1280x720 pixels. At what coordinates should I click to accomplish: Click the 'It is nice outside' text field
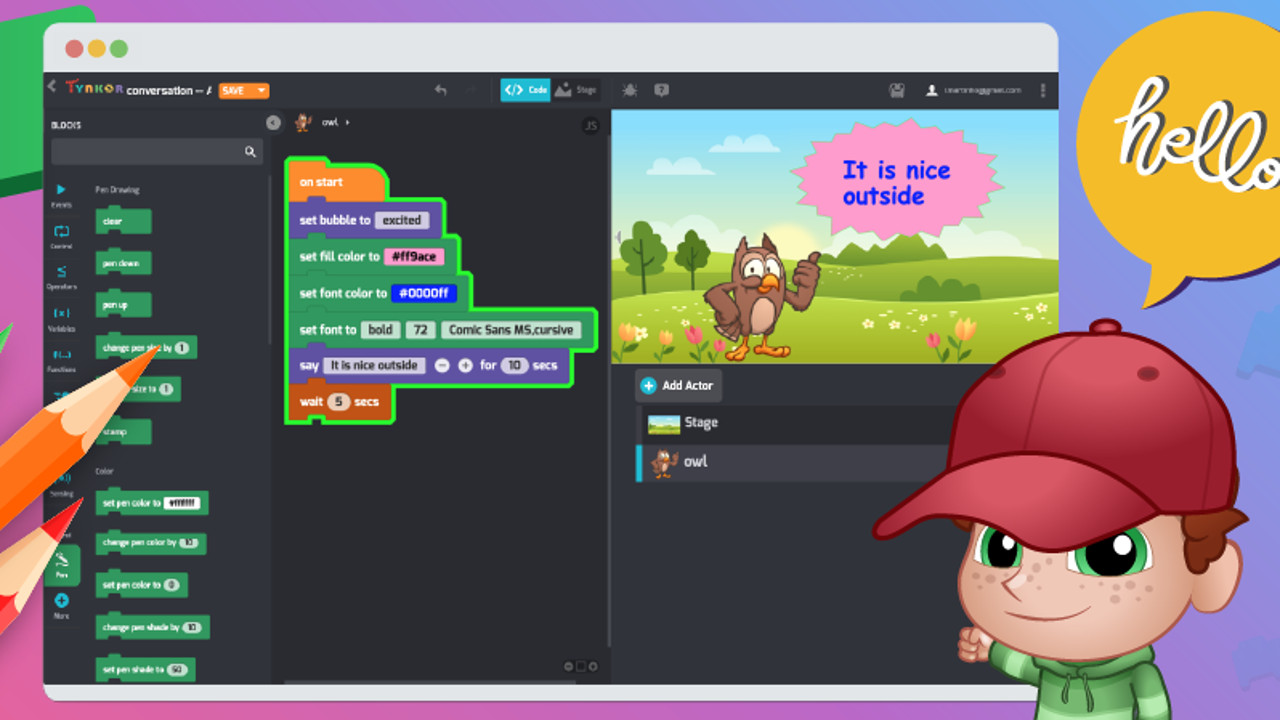(x=375, y=366)
